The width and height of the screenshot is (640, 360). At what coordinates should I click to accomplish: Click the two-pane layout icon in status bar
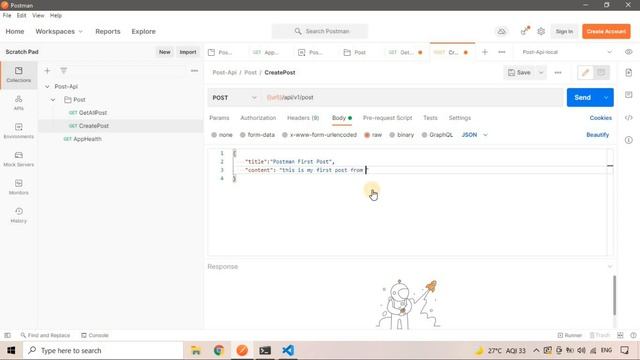click(620, 335)
